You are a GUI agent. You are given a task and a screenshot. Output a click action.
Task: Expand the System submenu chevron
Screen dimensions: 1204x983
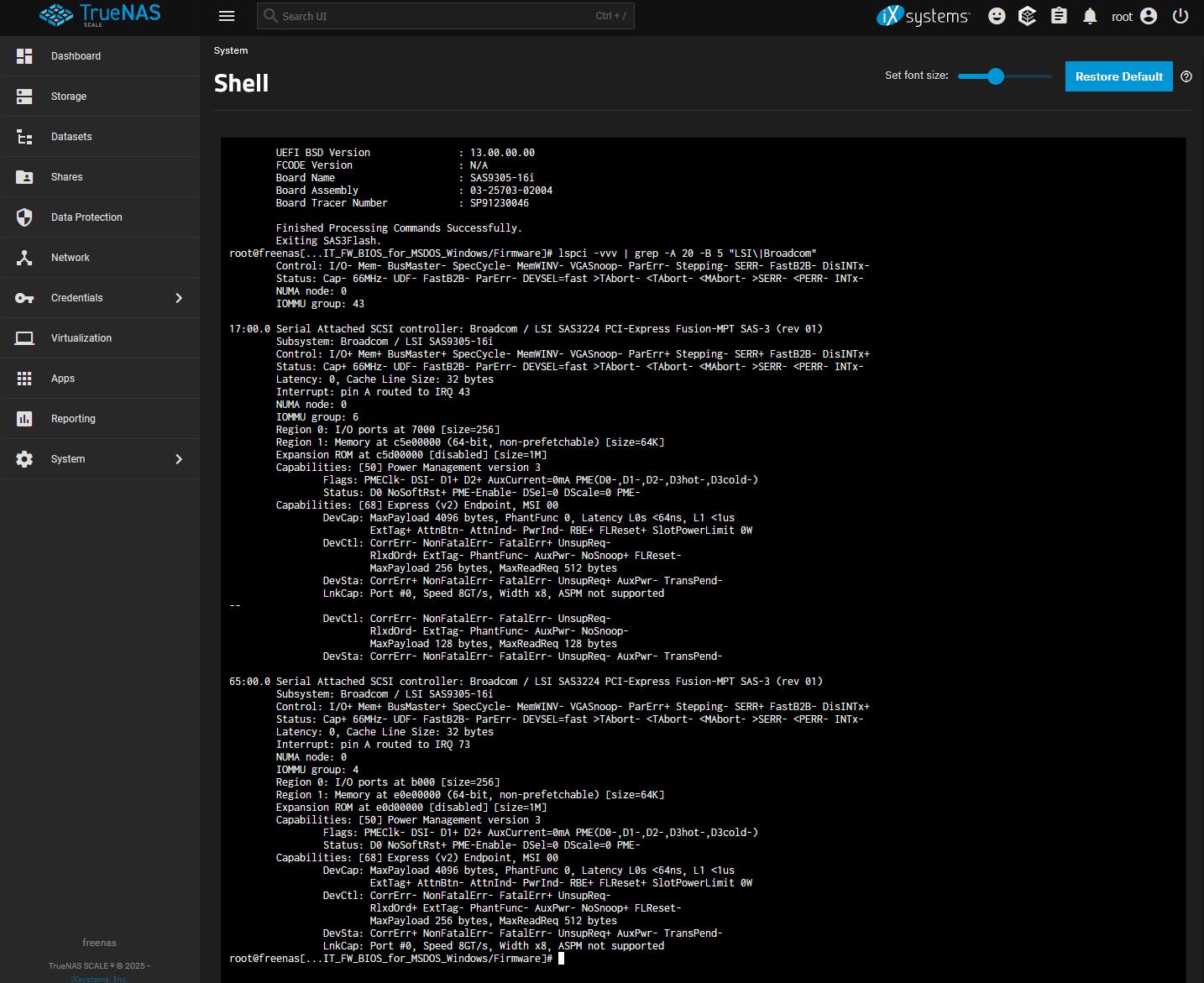pos(179,459)
